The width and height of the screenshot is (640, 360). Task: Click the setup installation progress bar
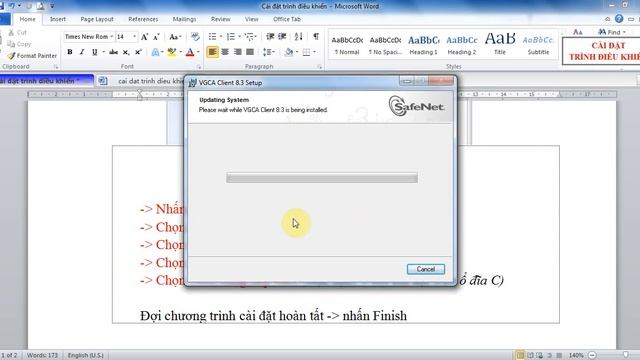[322, 178]
